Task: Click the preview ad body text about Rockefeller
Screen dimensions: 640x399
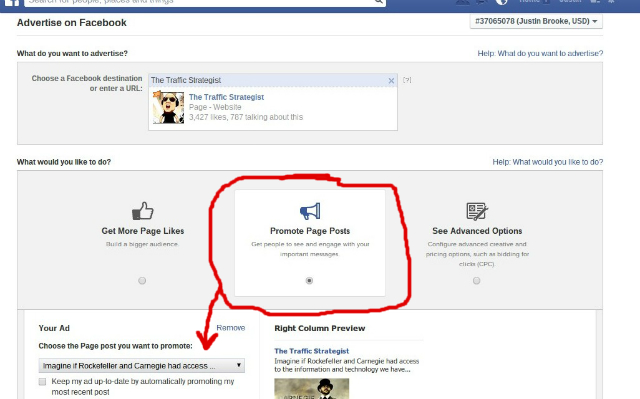Action: pos(347,365)
